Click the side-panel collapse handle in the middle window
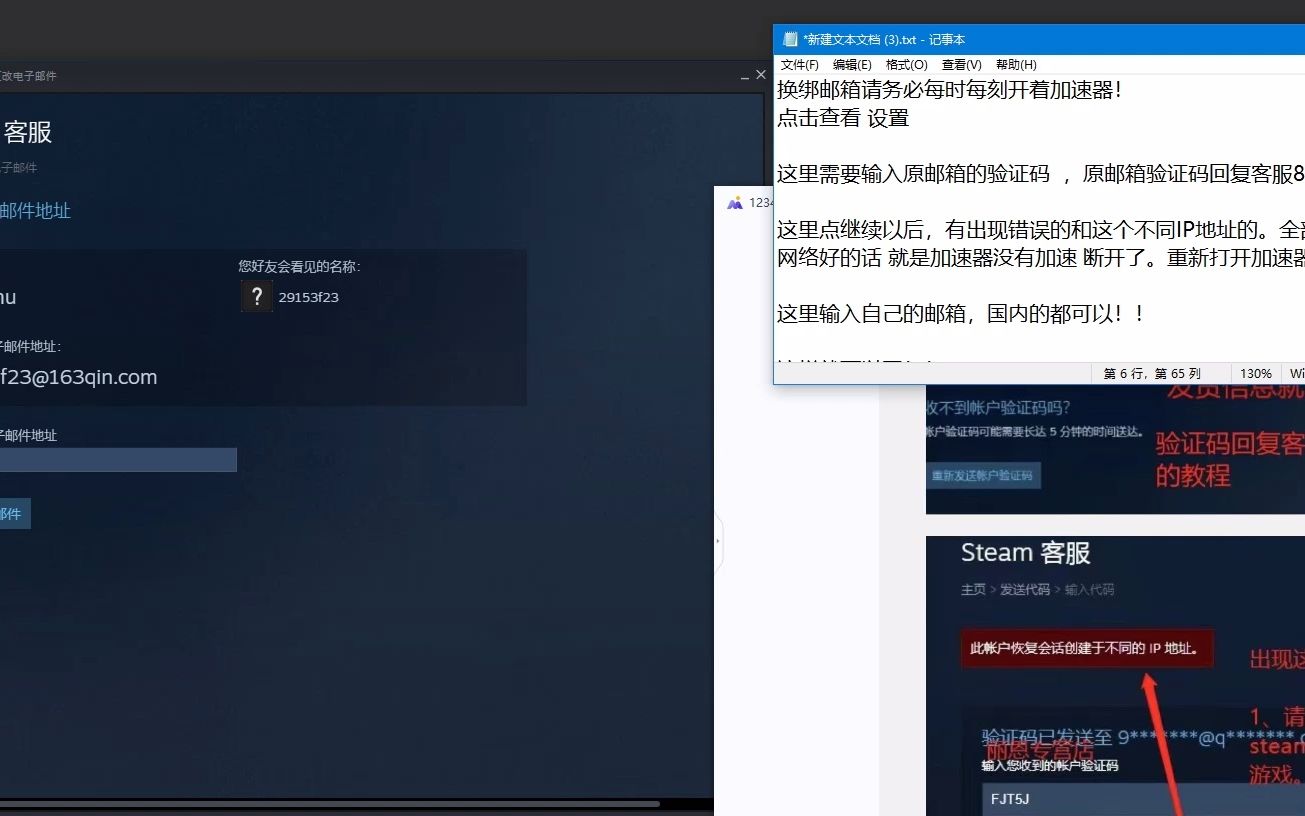The image size is (1305, 816). [x=718, y=540]
